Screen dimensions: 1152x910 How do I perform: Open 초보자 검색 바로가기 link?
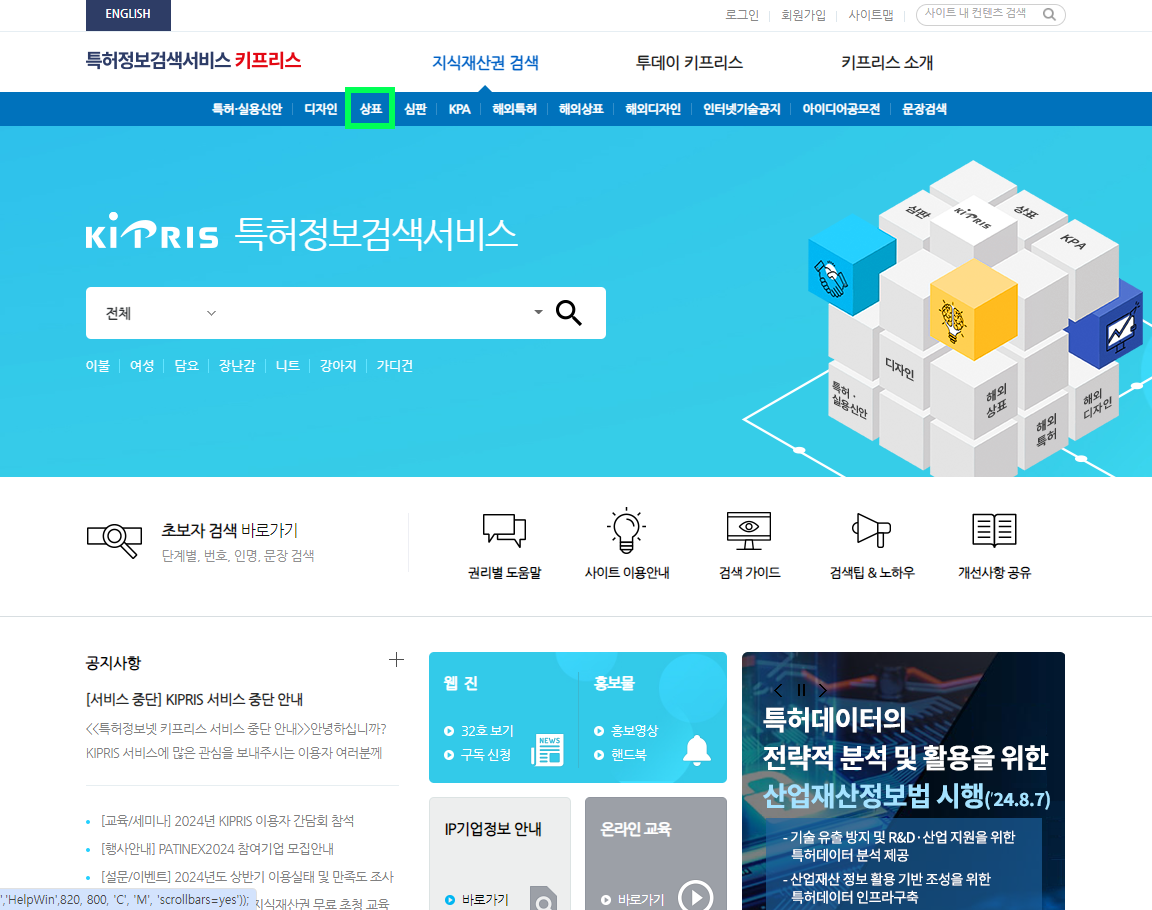229,530
